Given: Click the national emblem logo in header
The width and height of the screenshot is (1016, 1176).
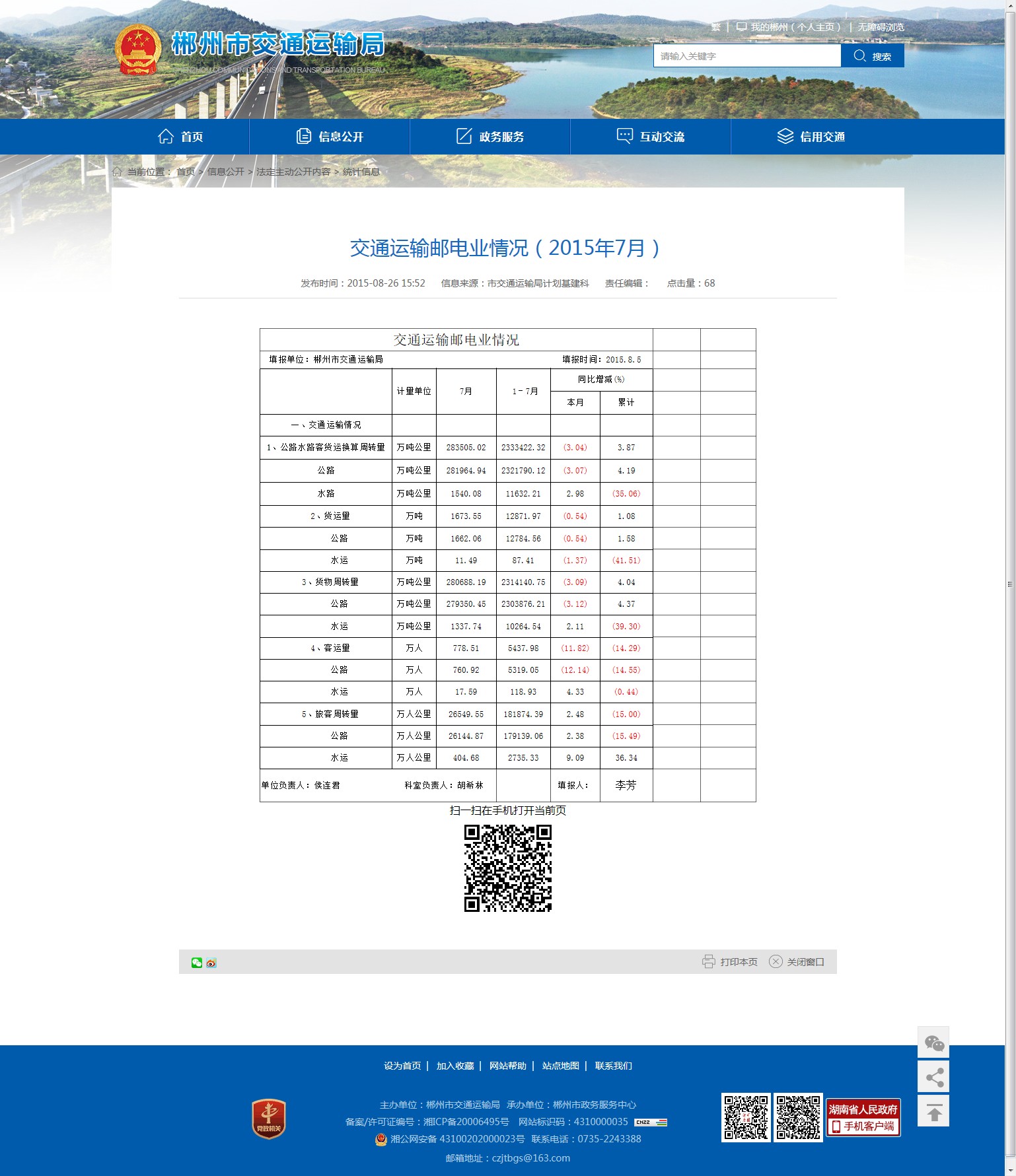Looking at the screenshot, I should point(138,50).
